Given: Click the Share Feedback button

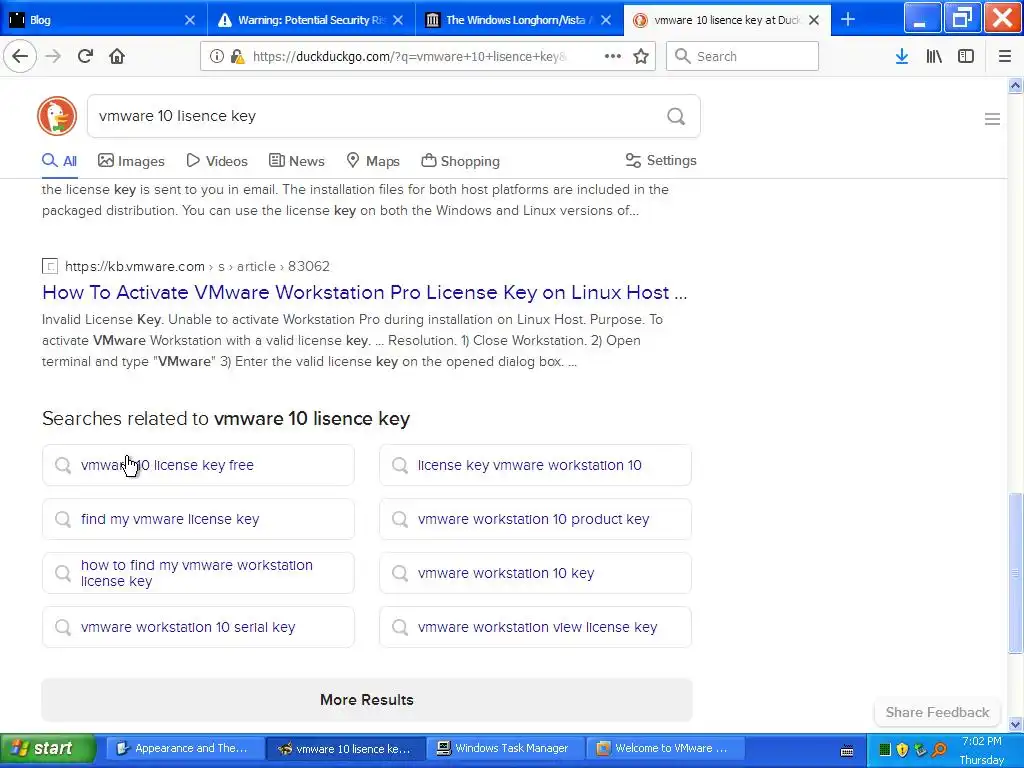Looking at the screenshot, I should (937, 712).
